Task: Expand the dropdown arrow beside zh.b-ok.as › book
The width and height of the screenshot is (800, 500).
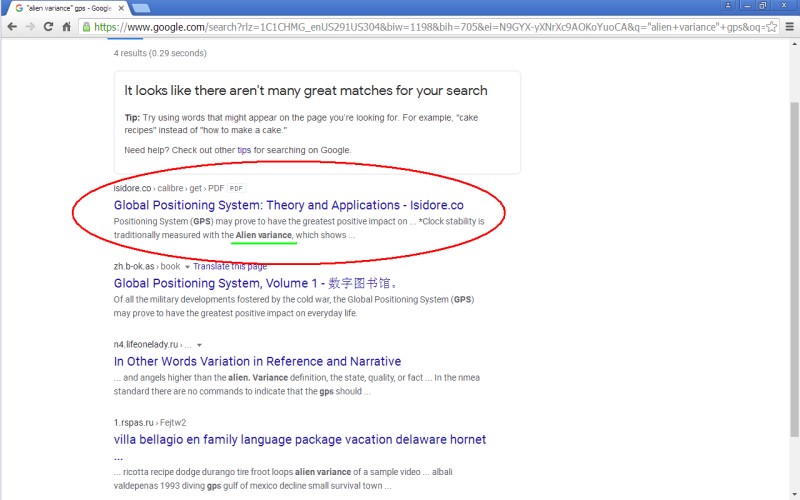Action: [187, 267]
